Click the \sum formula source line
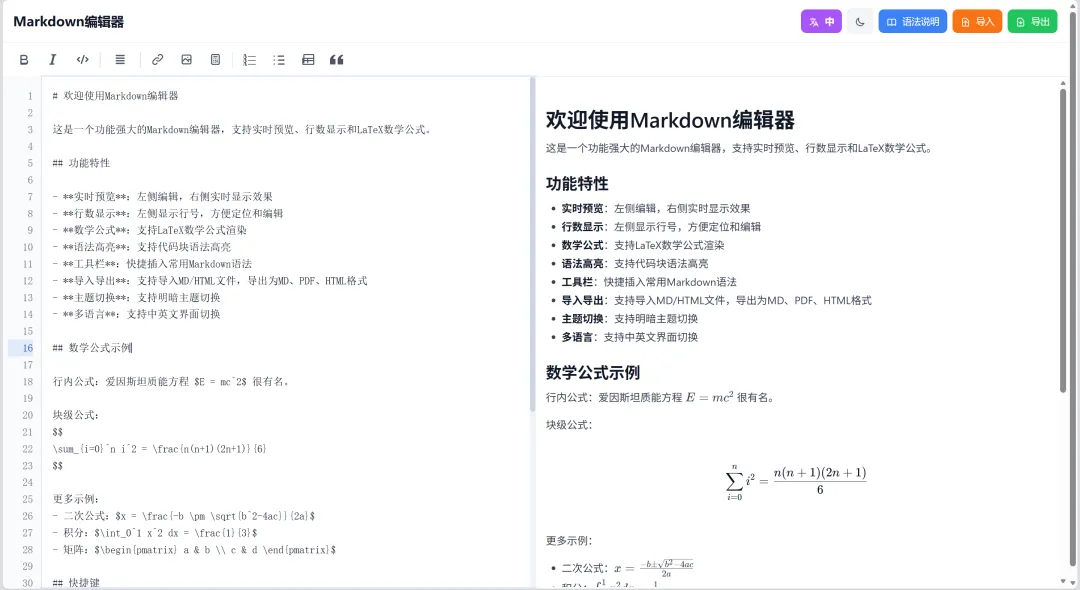Viewport: 1080px width, 590px height. [x=159, y=449]
